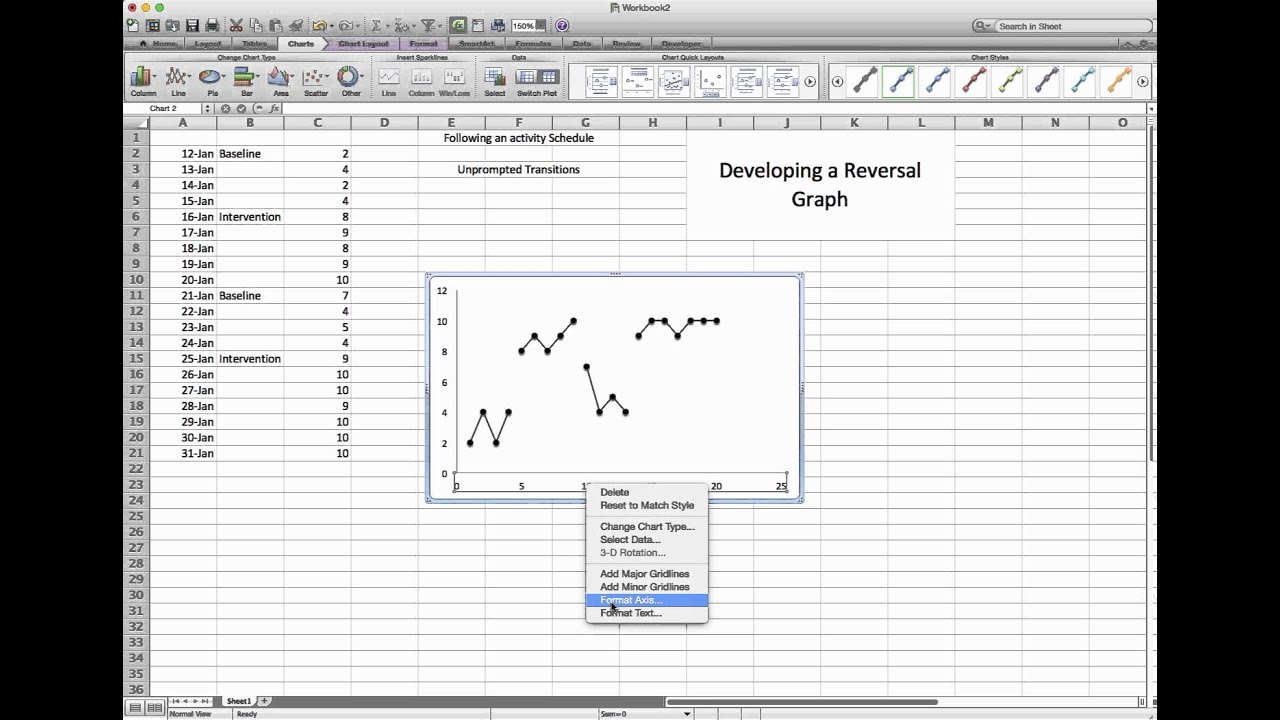The image size is (1280, 720).
Task: Click the Print icon in toolbar
Action: tap(212, 26)
